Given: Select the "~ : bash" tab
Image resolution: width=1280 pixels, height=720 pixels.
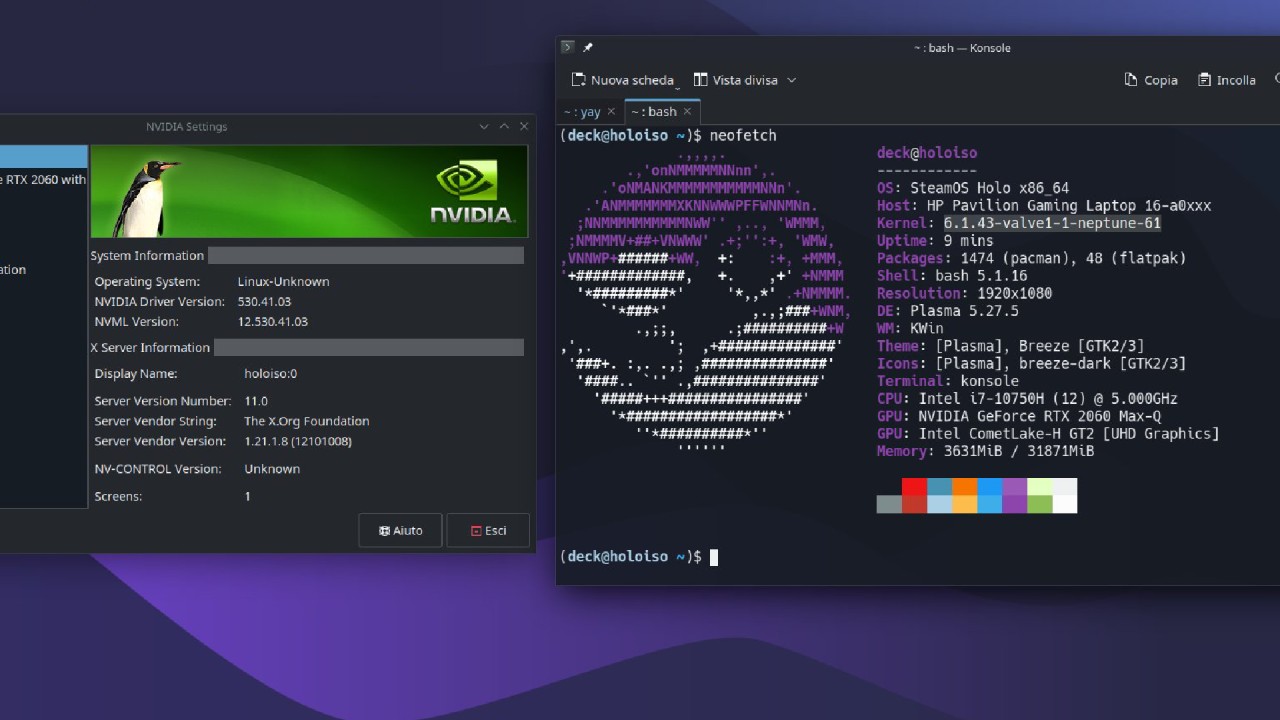Looking at the screenshot, I should (654, 112).
